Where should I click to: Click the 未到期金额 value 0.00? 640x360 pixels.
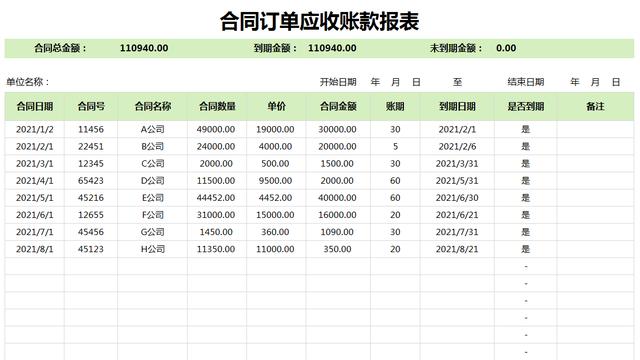pyautogui.click(x=506, y=48)
